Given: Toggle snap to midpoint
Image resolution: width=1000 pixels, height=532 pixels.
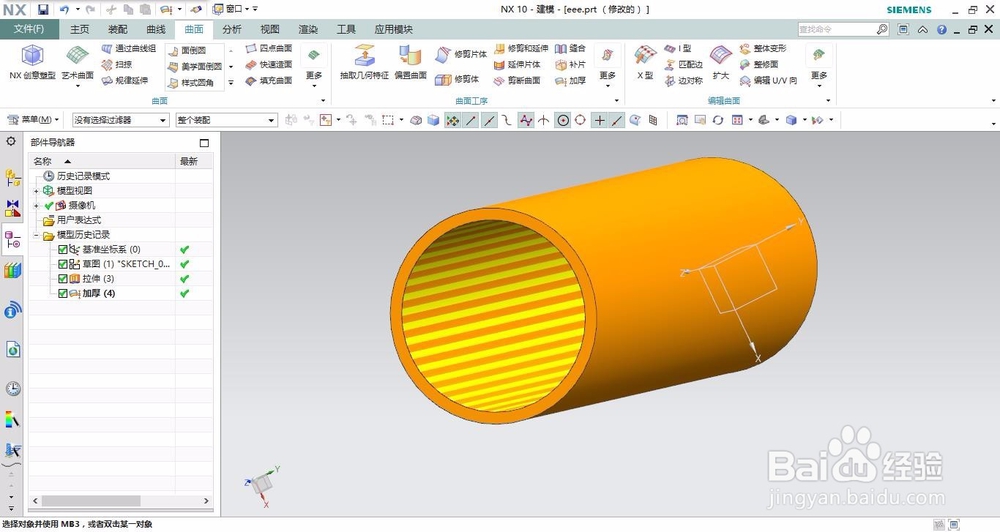Looking at the screenshot, I should pyautogui.click(x=489, y=120).
